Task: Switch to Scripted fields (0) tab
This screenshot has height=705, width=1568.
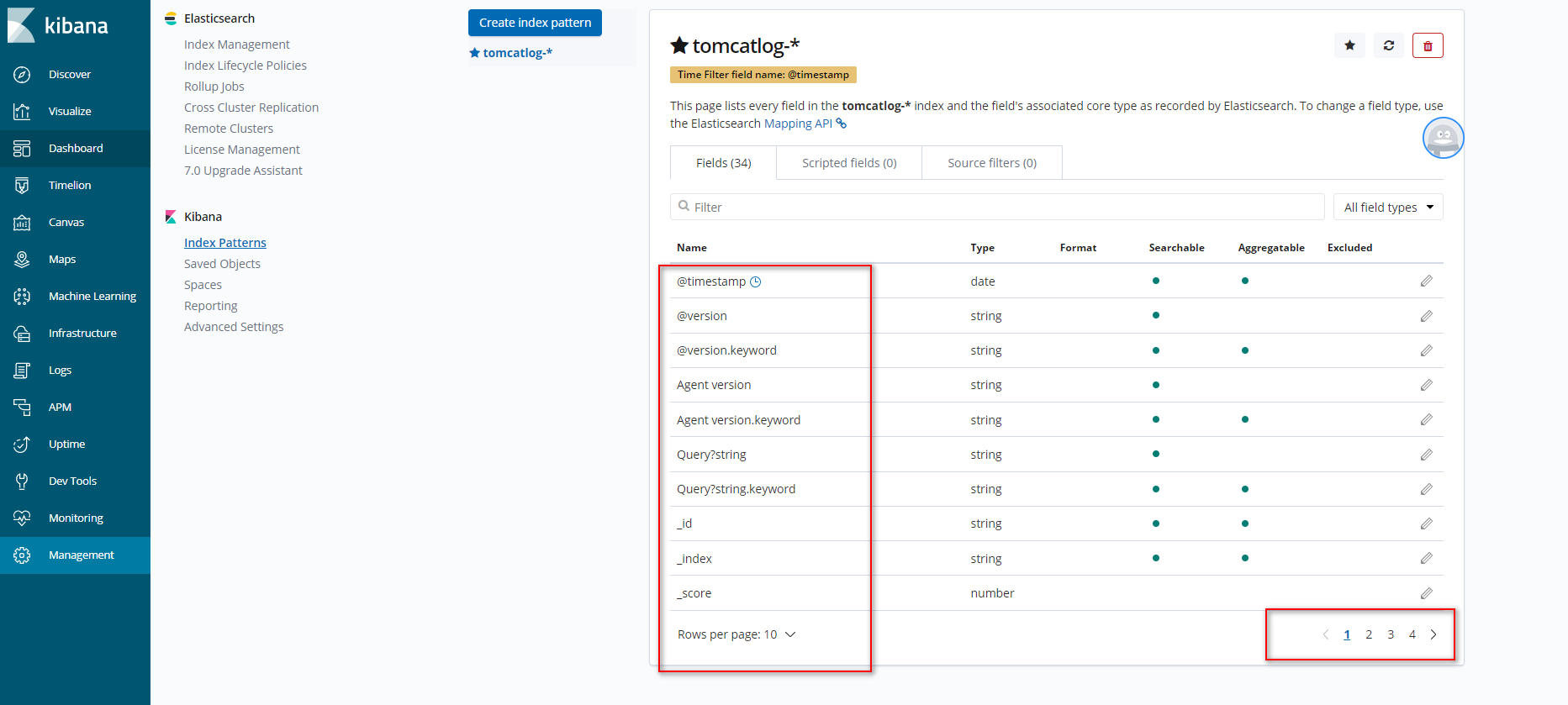Action: point(849,163)
